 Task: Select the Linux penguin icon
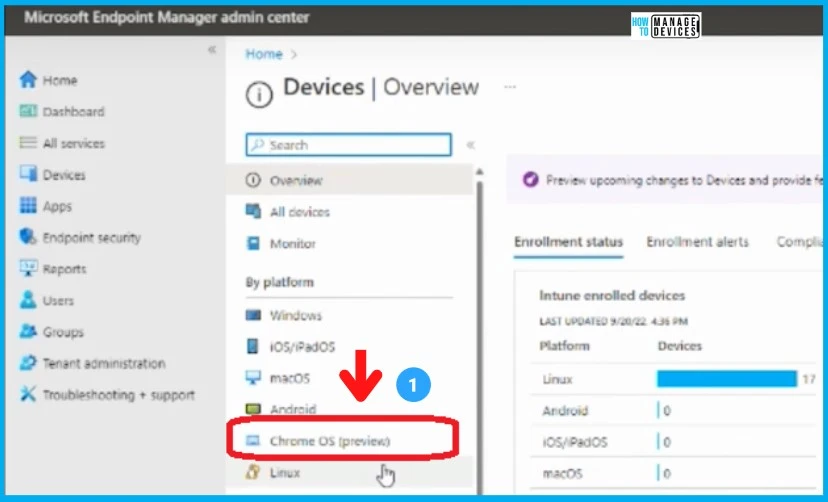pyautogui.click(x=253, y=472)
